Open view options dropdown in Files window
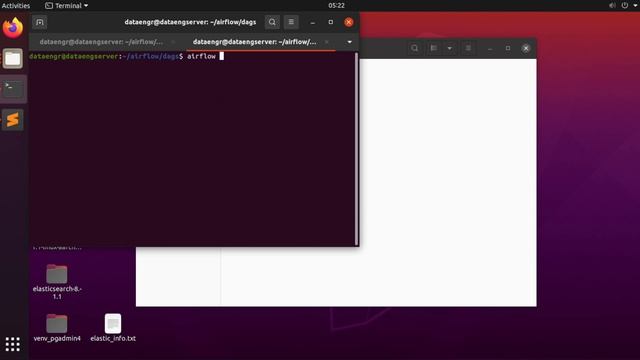640x360 pixels. tap(449, 48)
